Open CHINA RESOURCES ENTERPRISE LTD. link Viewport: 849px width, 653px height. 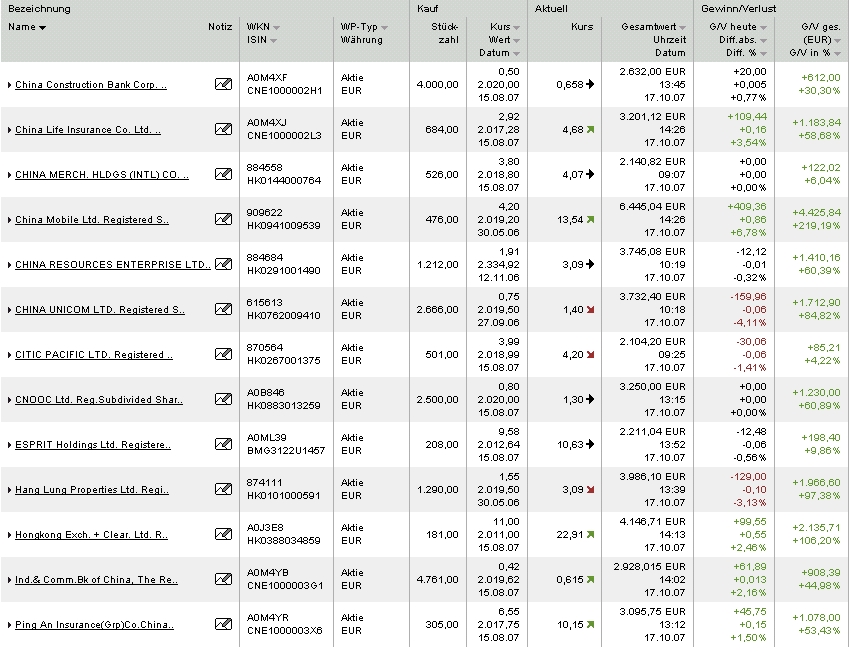(x=113, y=264)
